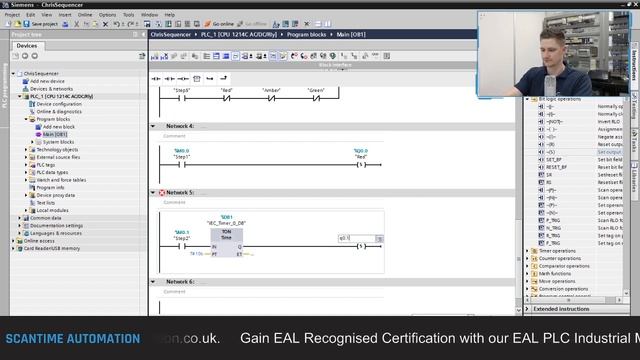Viewport: 640px width, 360px height.
Task: Click the Delete X icon in the main toolbar
Action: [x=105, y=24]
